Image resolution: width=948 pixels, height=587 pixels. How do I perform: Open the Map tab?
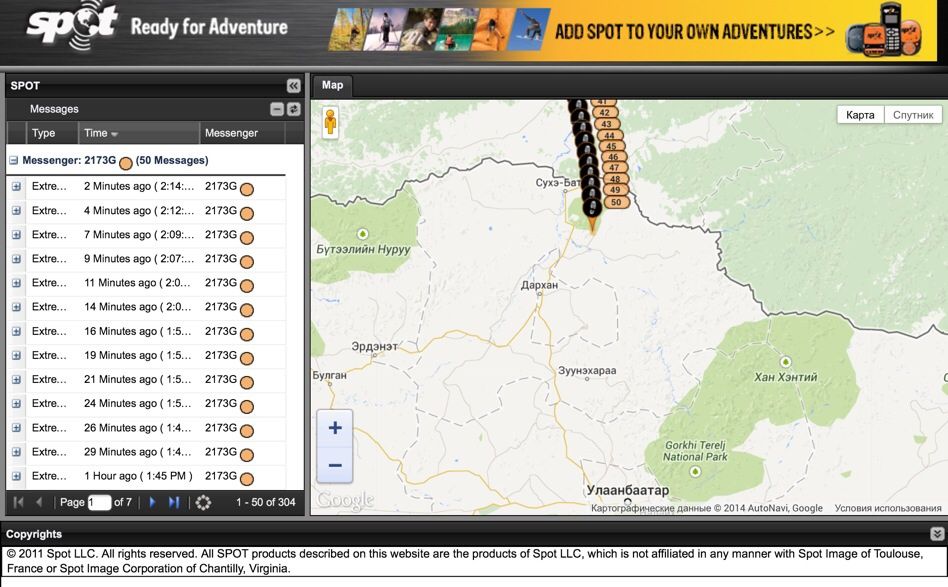332,86
